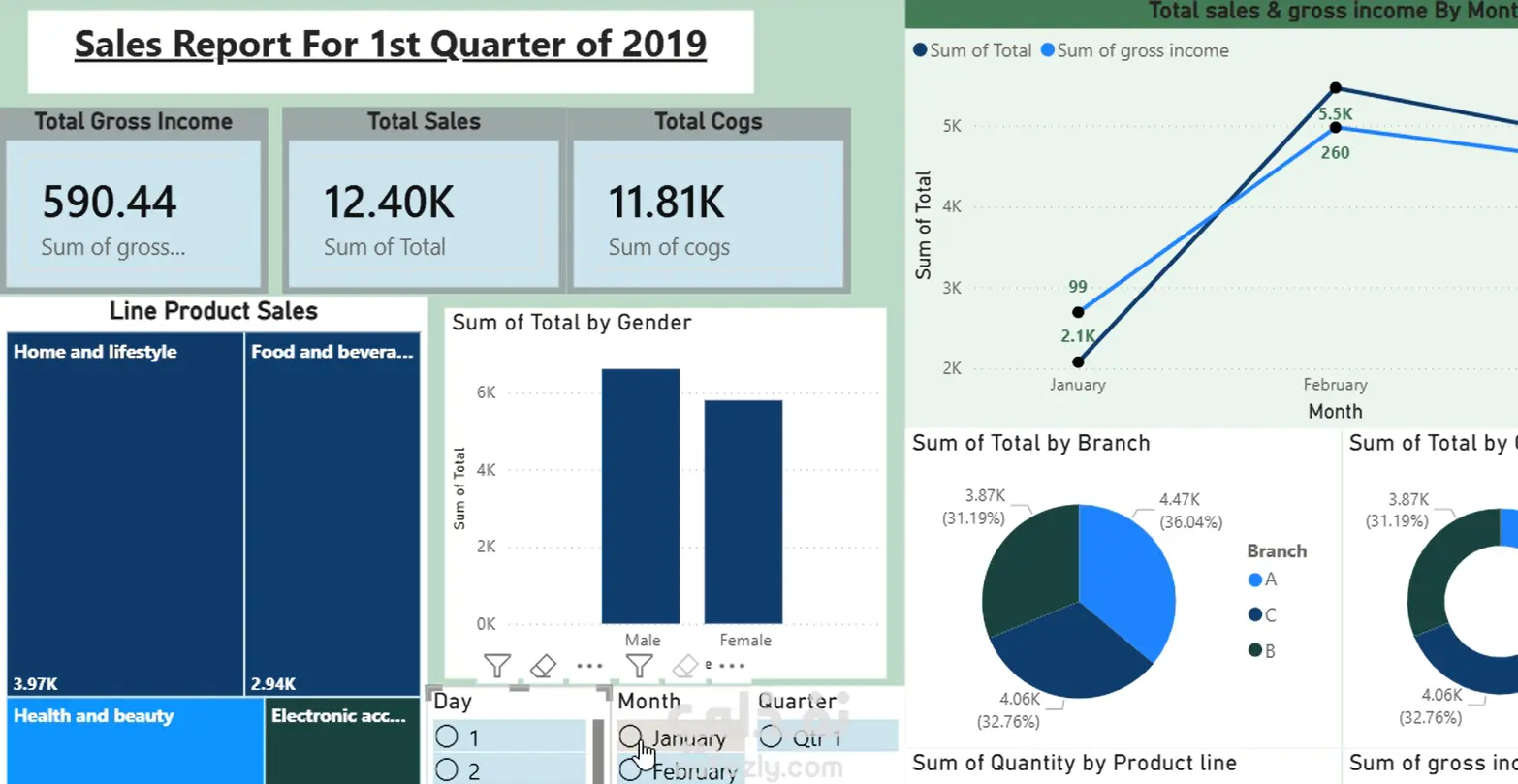Click the January Sum of Total data point
This screenshot has width=1518, height=784.
coord(1078,361)
